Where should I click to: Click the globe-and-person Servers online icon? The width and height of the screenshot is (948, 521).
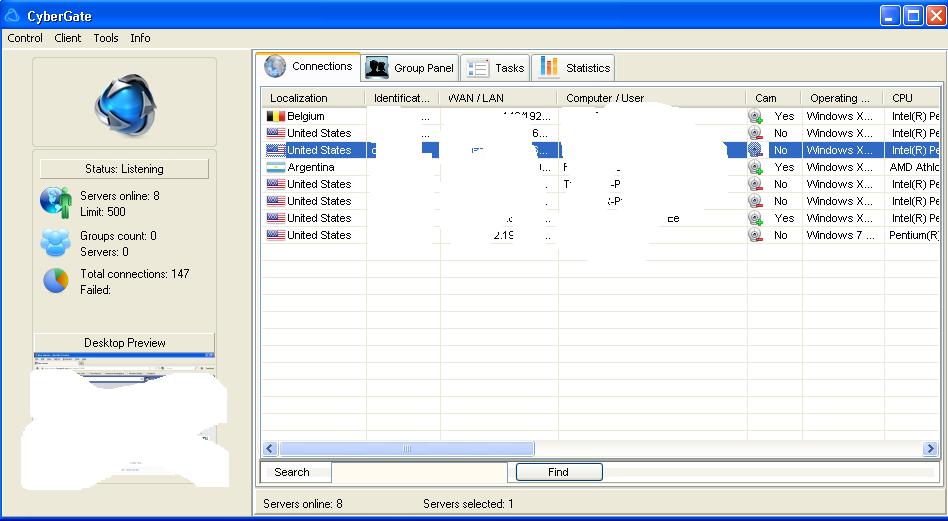(x=56, y=202)
